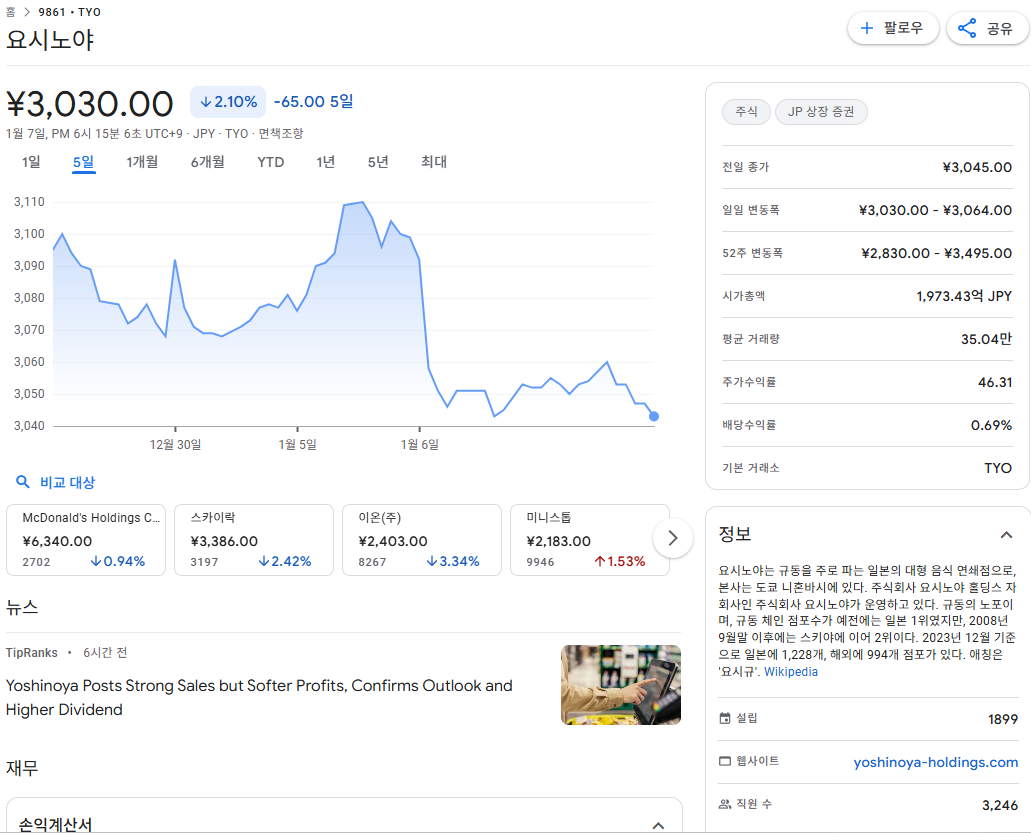Click the 1월 5일 axis label
The width and height of the screenshot is (1031, 833).
coord(297,444)
